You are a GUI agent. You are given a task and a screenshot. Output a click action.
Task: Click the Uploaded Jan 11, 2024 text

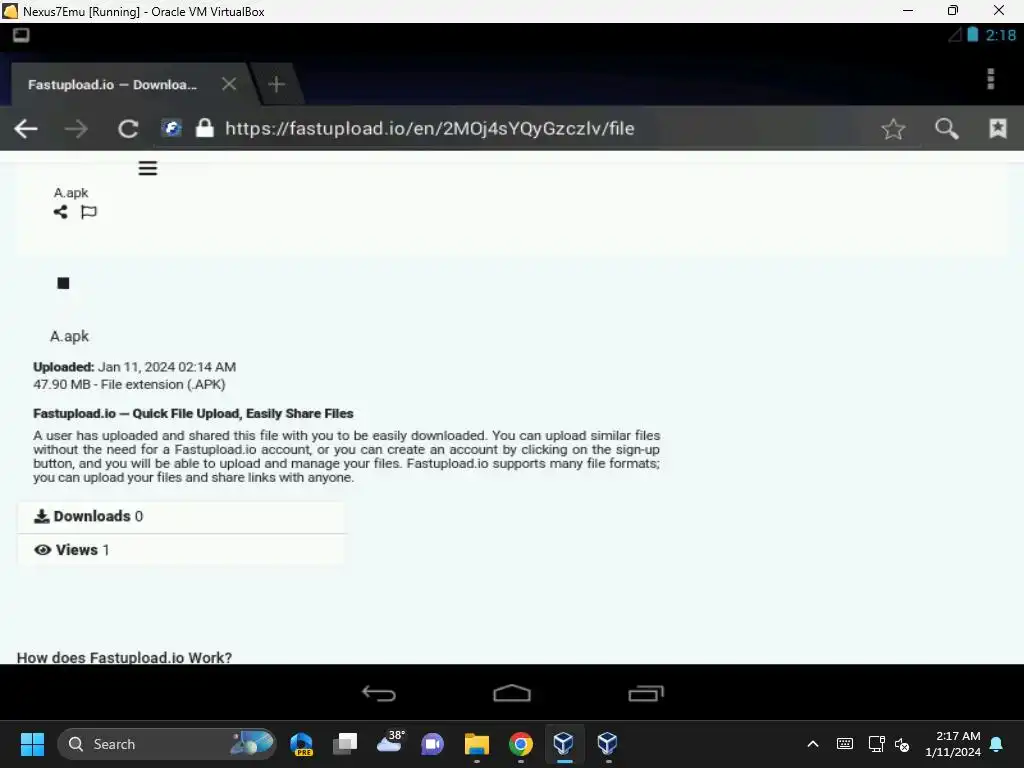tap(135, 367)
